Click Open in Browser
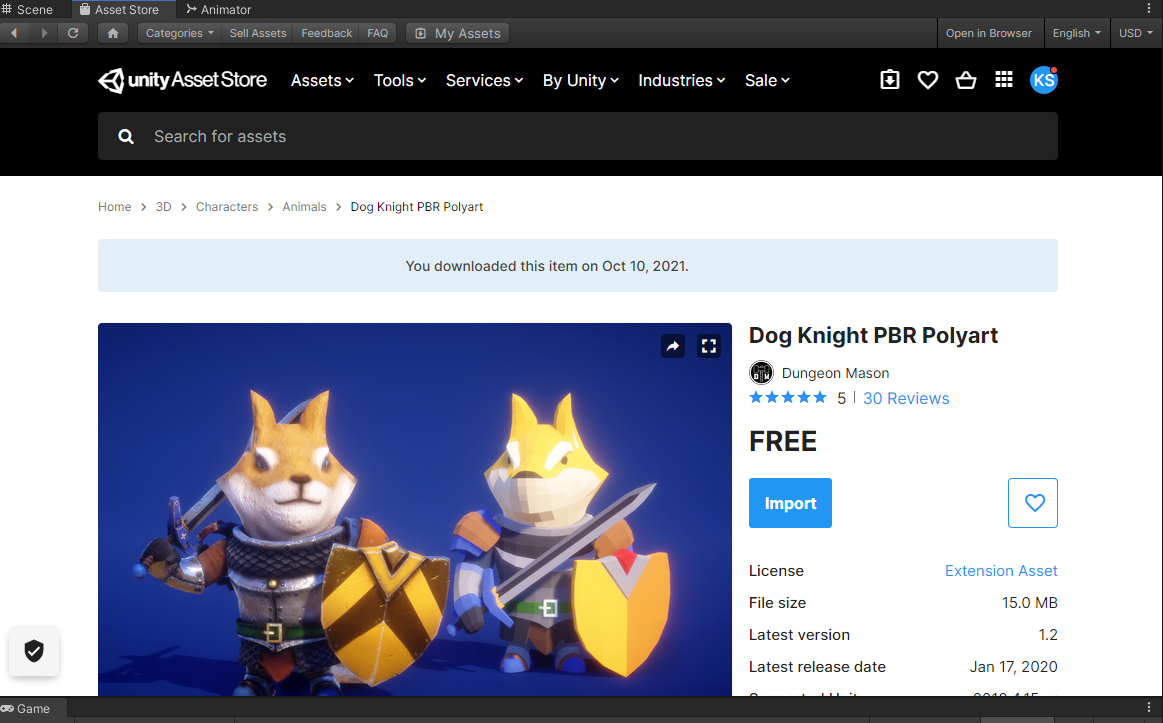This screenshot has height=723, width=1163. click(989, 33)
